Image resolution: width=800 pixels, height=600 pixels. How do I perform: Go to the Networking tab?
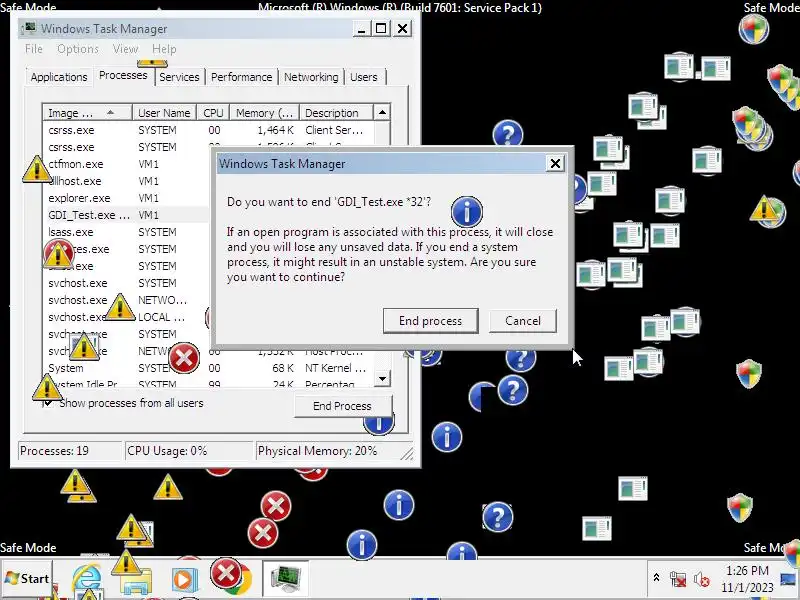pos(311,77)
